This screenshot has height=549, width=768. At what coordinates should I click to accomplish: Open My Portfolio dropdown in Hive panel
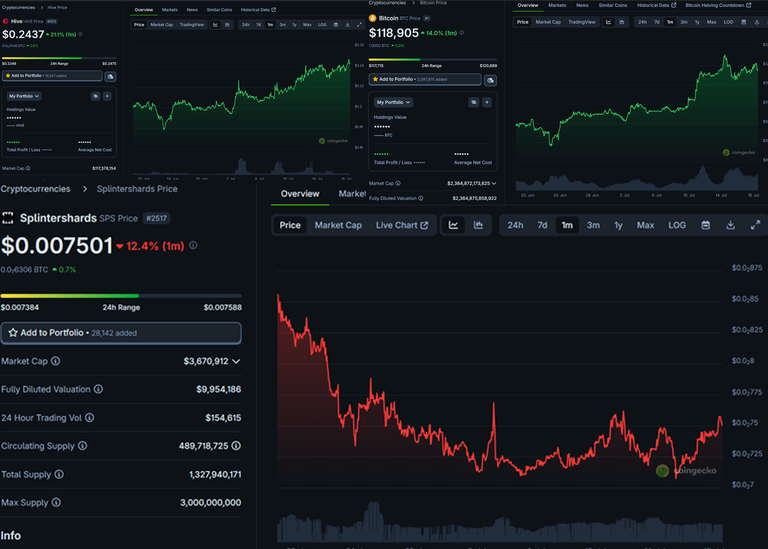[23, 96]
